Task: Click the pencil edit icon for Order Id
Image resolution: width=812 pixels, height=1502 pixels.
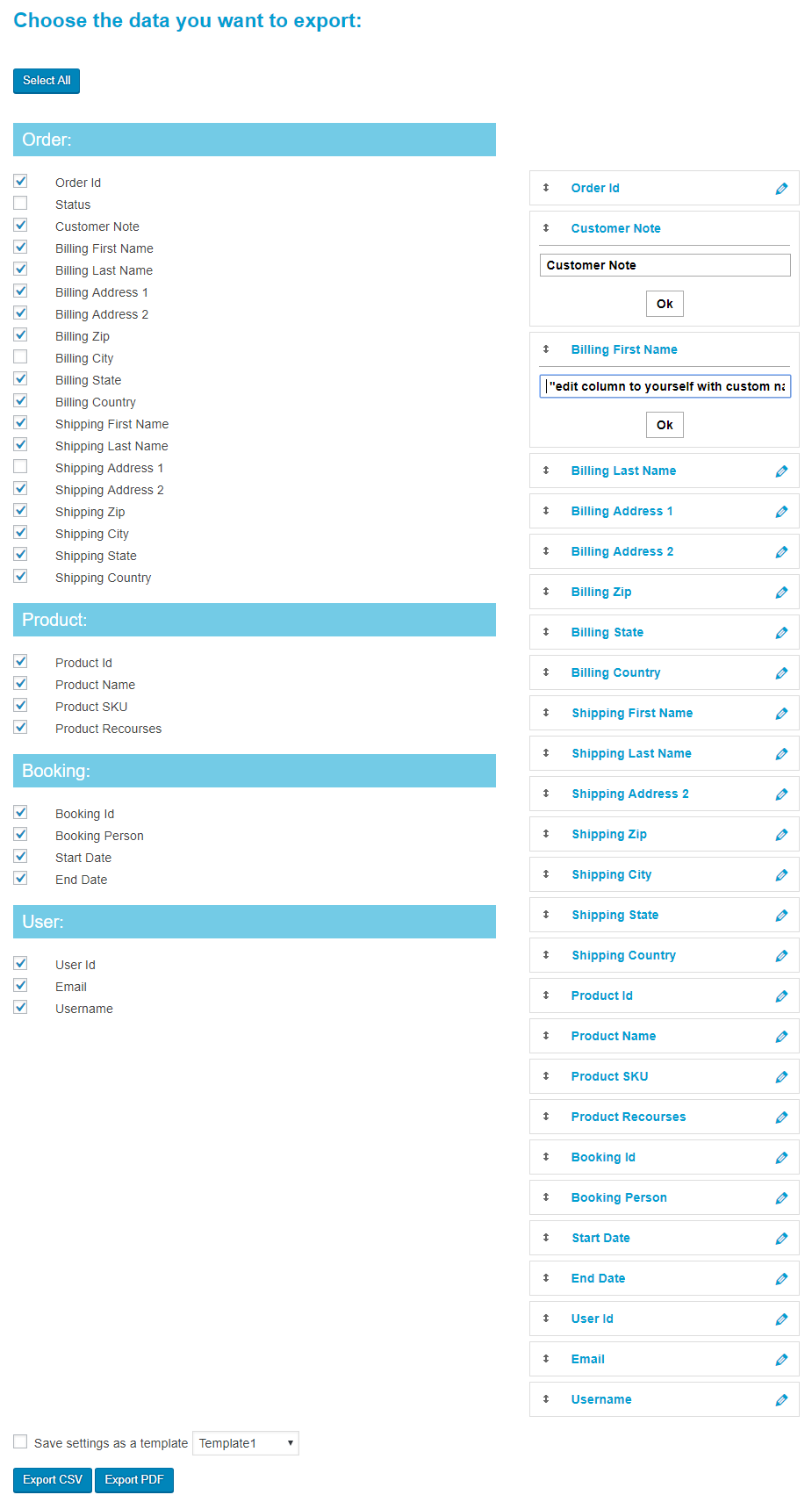Action: (781, 189)
